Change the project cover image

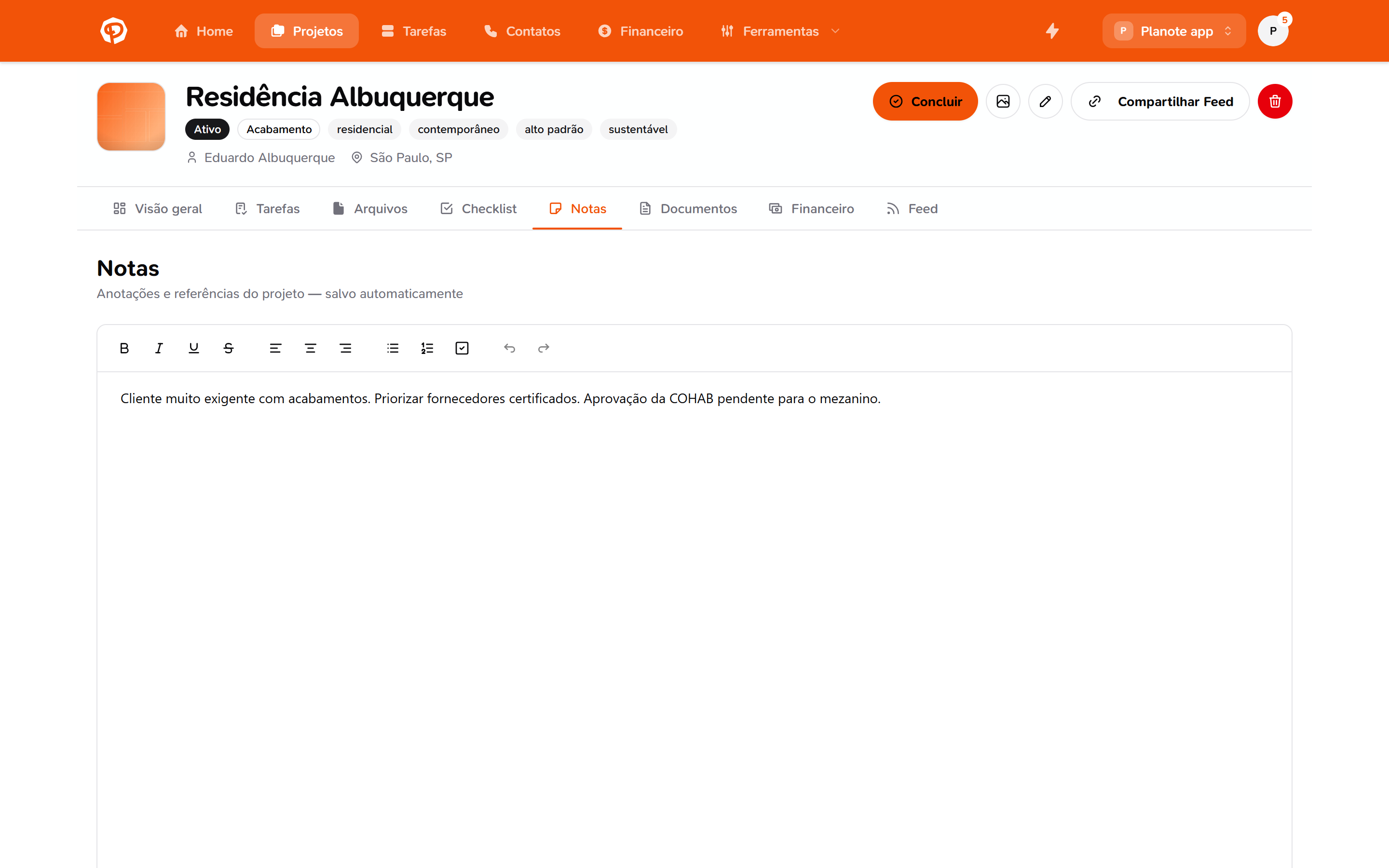pos(1003,101)
